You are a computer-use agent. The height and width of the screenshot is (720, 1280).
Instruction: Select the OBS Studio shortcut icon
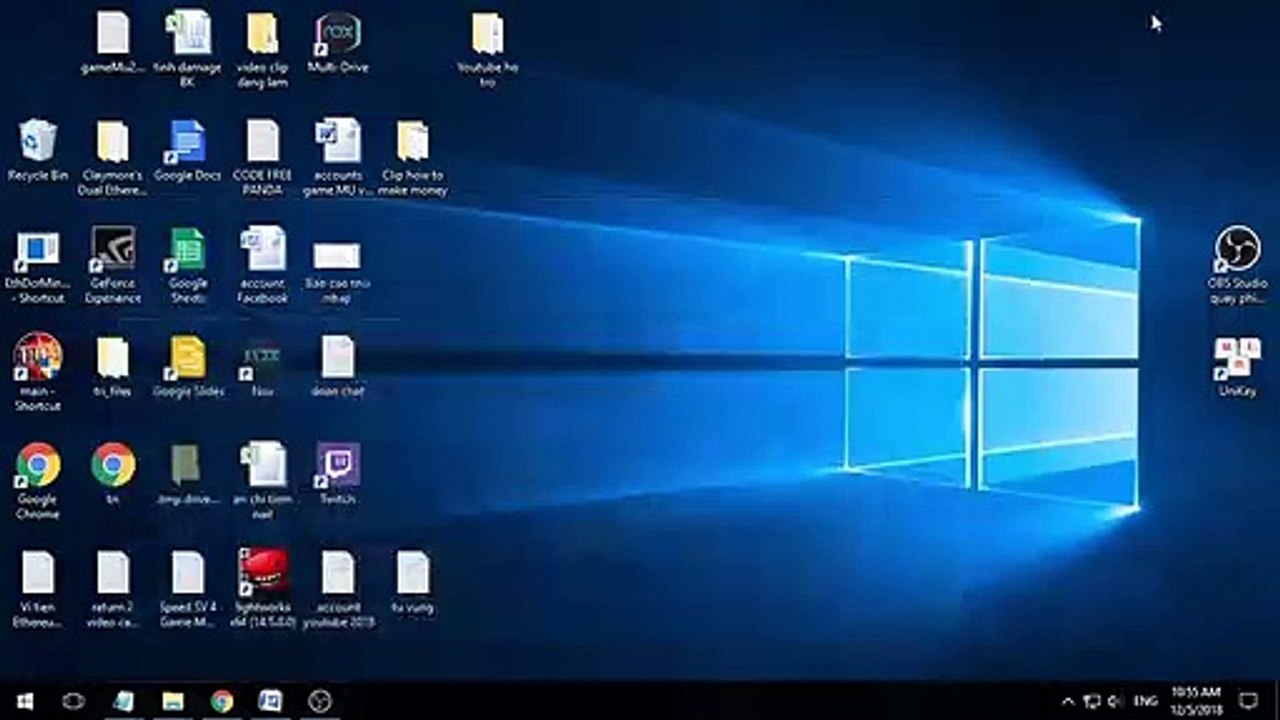click(x=1237, y=248)
